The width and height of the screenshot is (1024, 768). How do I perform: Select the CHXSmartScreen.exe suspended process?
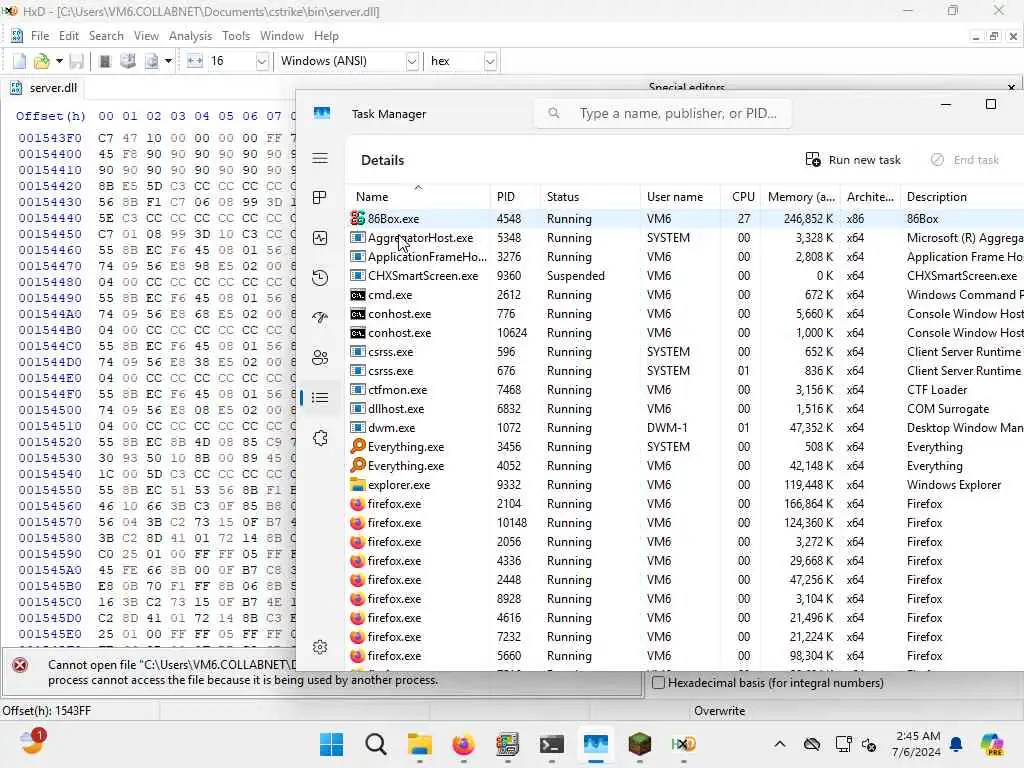tap(684, 276)
